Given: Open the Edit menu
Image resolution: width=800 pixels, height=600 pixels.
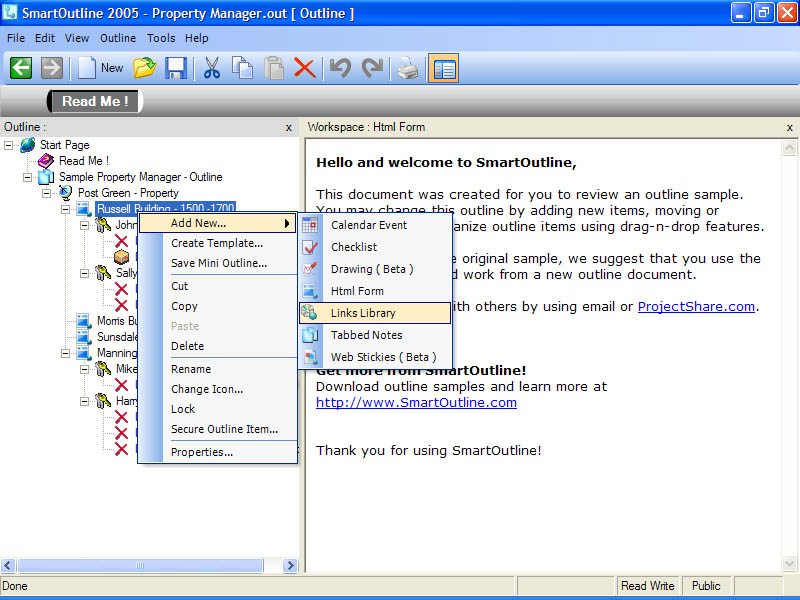Looking at the screenshot, I should [45, 38].
